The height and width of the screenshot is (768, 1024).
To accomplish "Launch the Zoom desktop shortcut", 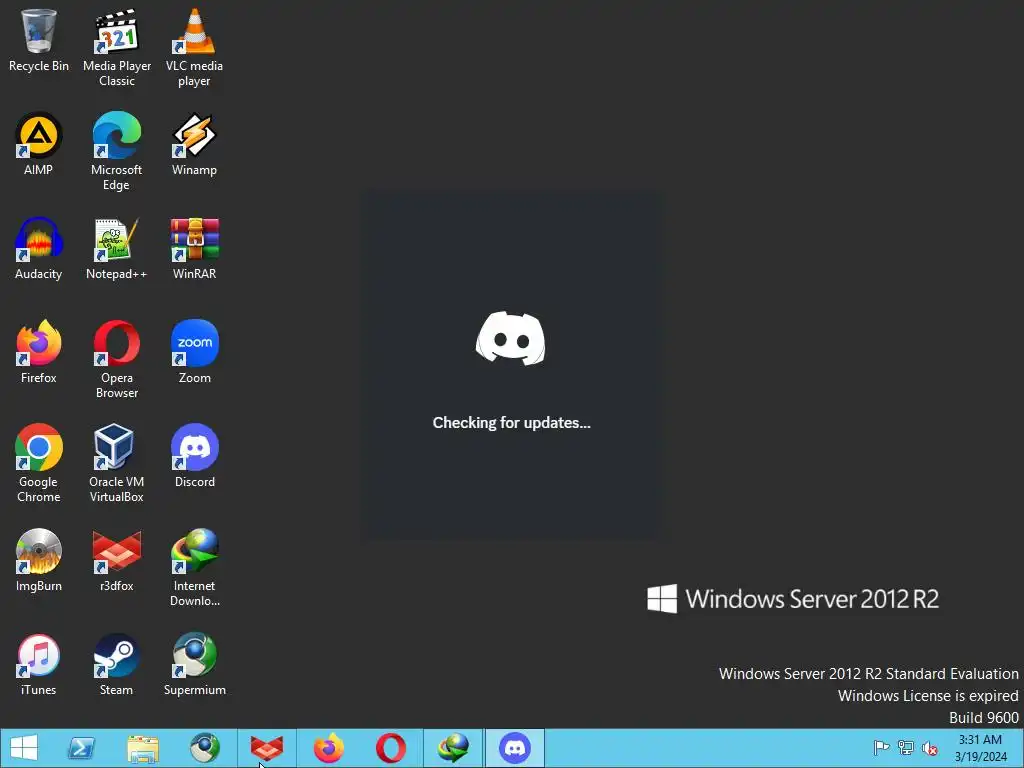I will coord(195,352).
